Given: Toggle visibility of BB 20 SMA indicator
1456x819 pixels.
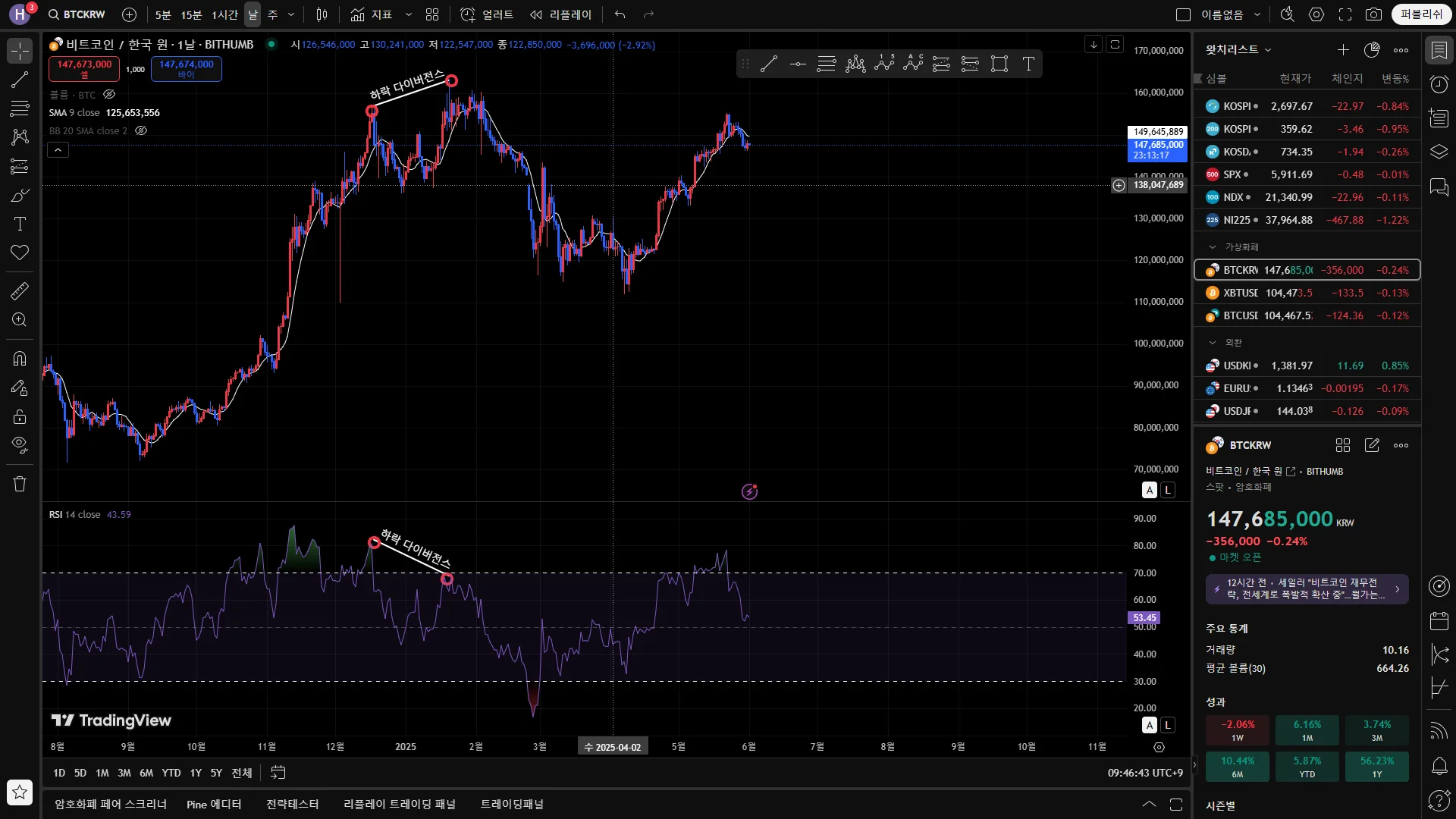Looking at the screenshot, I should [141, 130].
